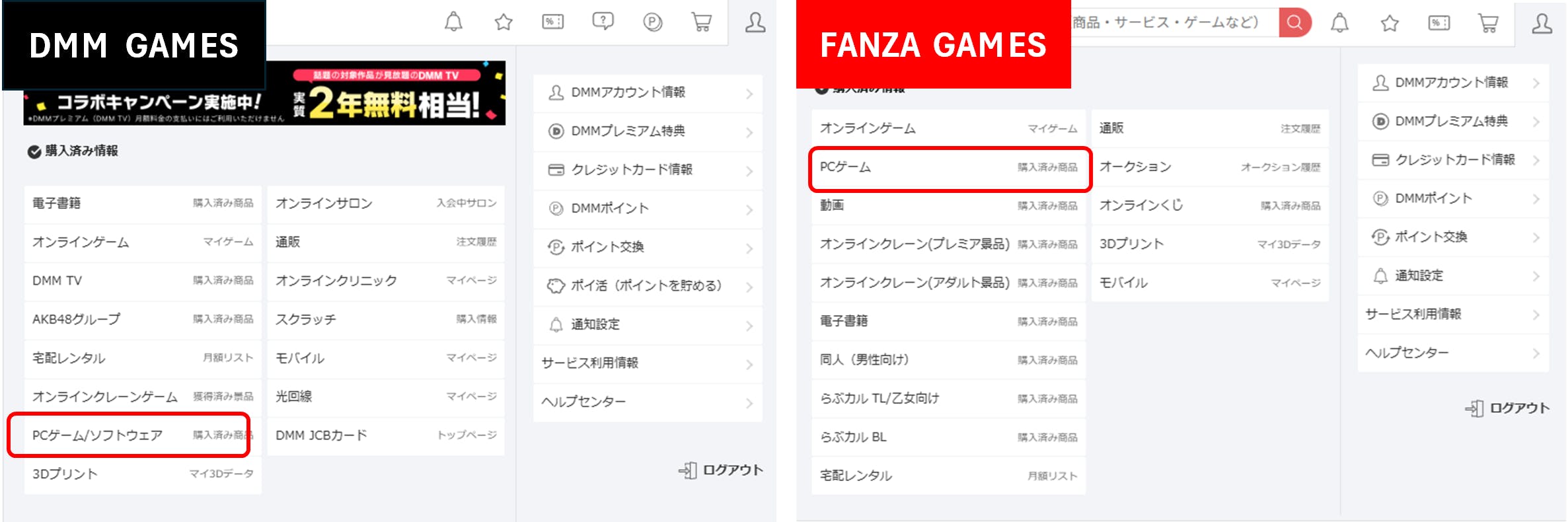
Task: Click the notification bell in DMM GAMES header
Action: (x=453, y=22)
